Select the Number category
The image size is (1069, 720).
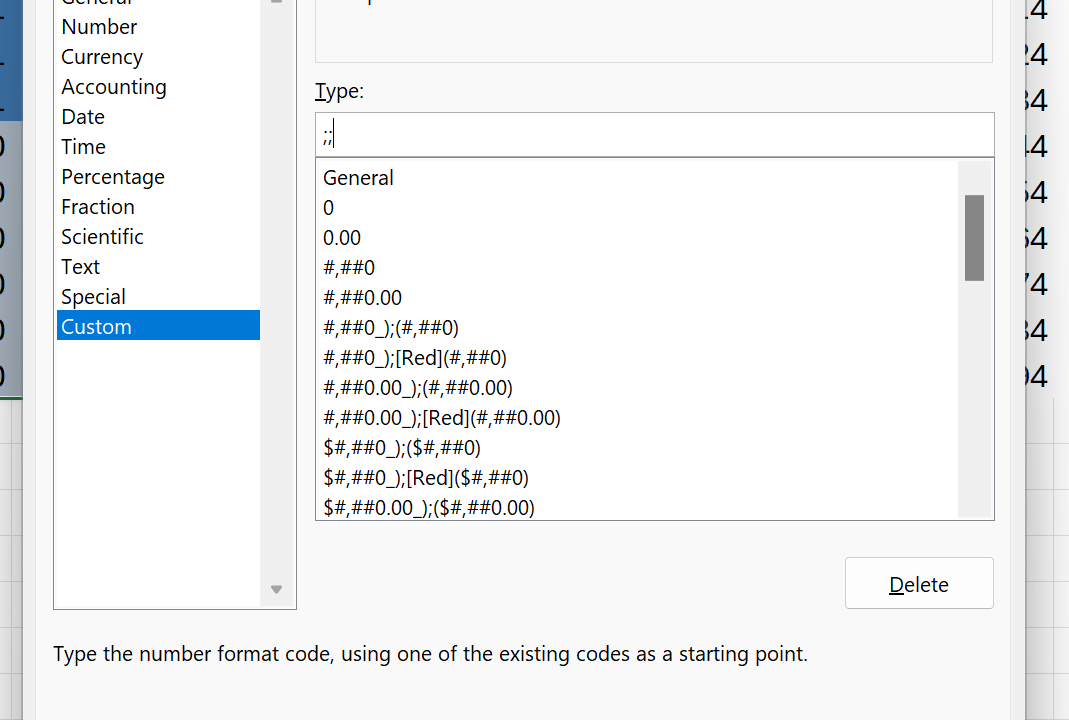click(99, 27)
